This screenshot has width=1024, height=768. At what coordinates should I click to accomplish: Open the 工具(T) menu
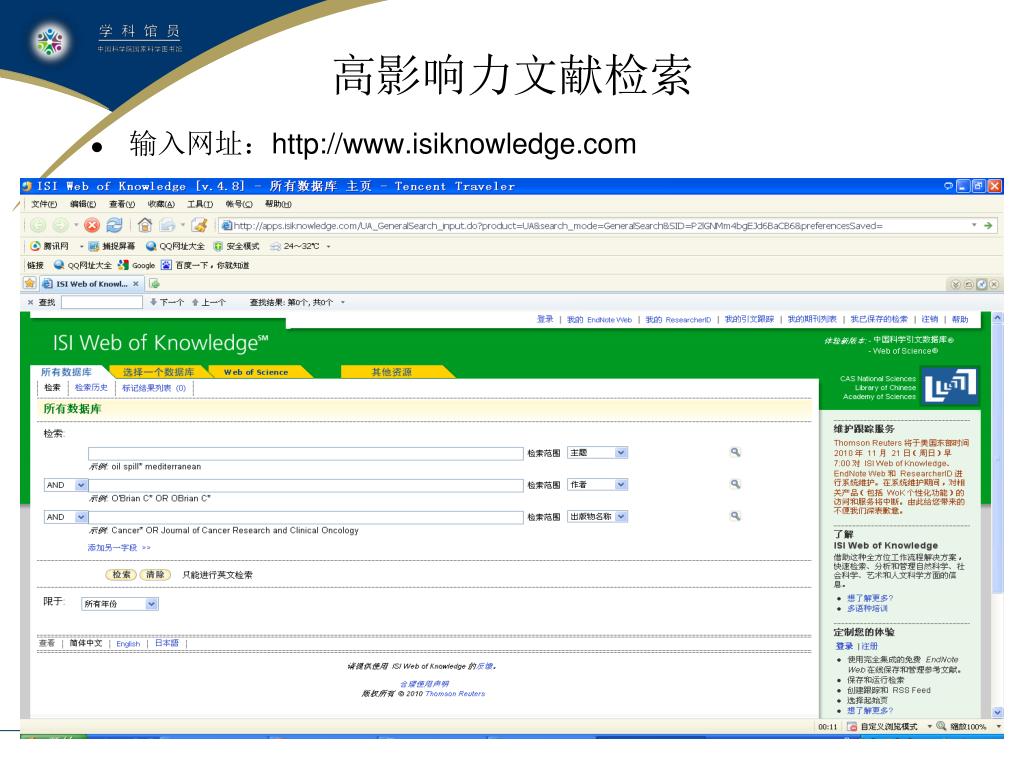(200, 204)
